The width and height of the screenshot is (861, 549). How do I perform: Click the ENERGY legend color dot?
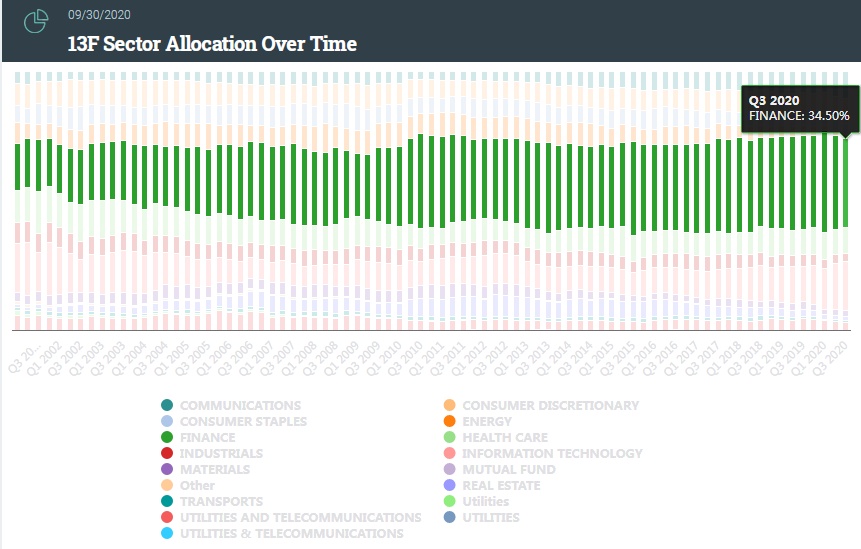click(449, 421)
